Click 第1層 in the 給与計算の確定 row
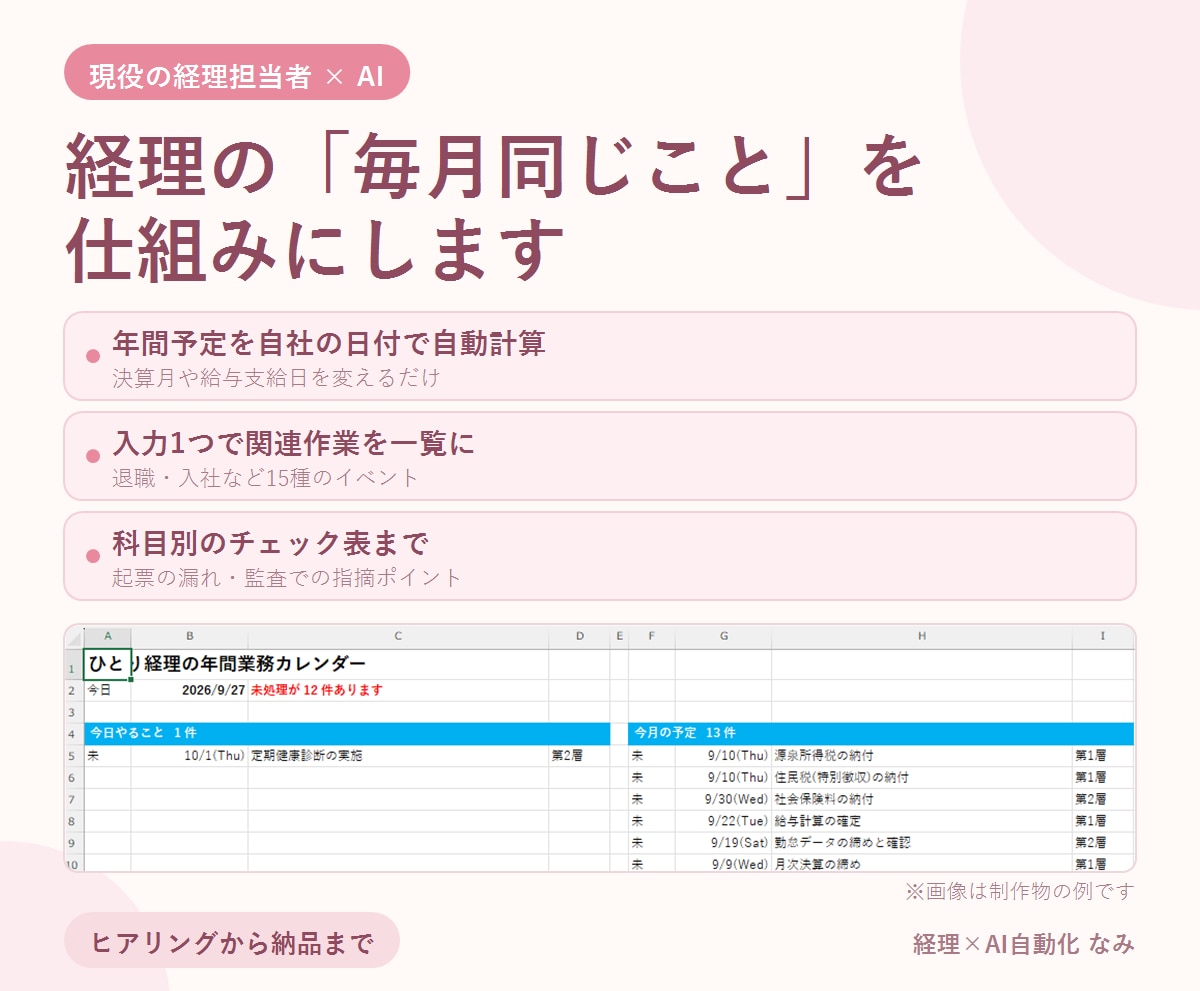Screen dimensions: 1200x991 tap(1091, 821)
